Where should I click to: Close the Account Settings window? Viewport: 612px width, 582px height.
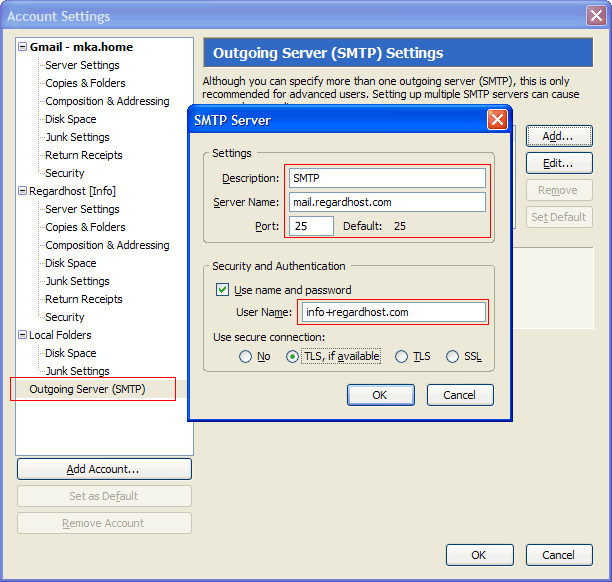tap(593, 16)
